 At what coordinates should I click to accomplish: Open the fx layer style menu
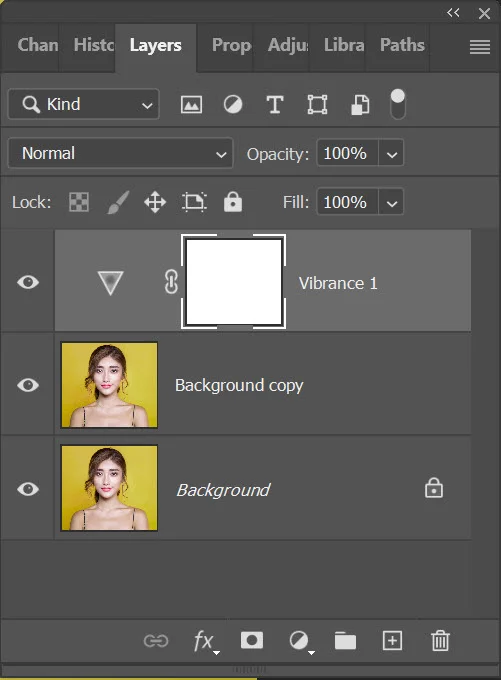tap(206, 641)
